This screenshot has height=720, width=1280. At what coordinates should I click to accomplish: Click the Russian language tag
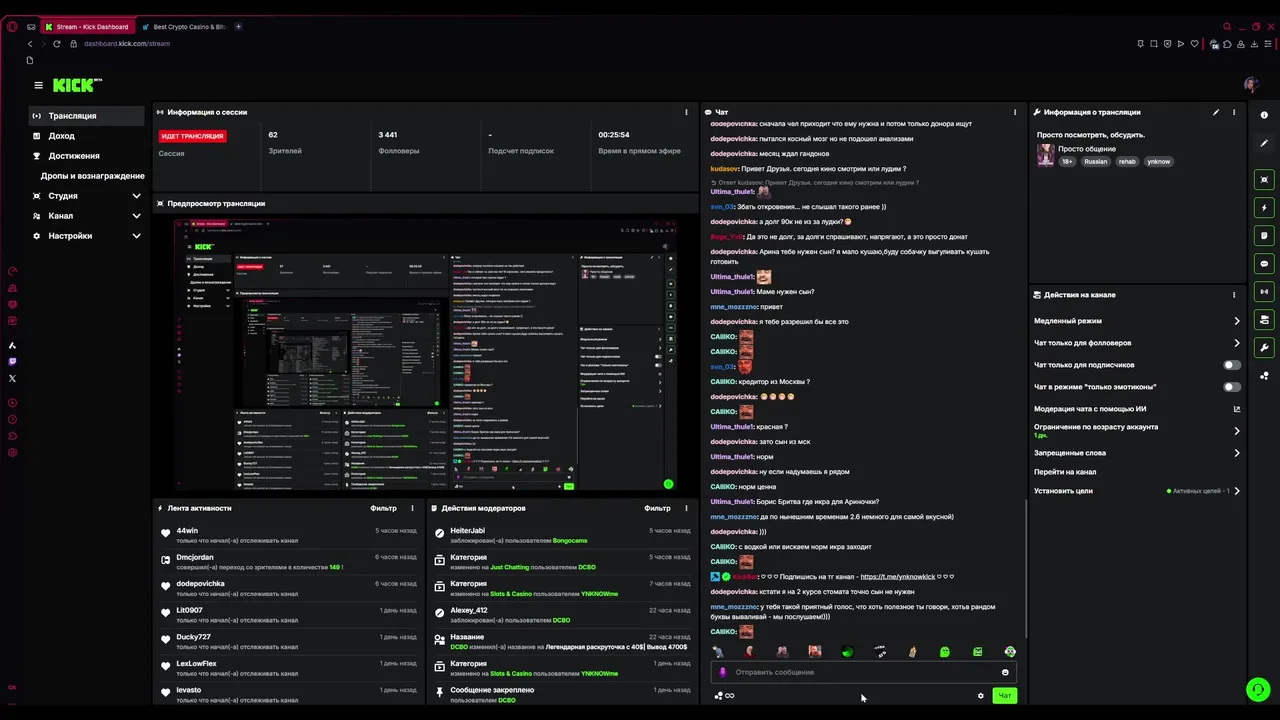pyautogui.click(x=1096, y=161)
